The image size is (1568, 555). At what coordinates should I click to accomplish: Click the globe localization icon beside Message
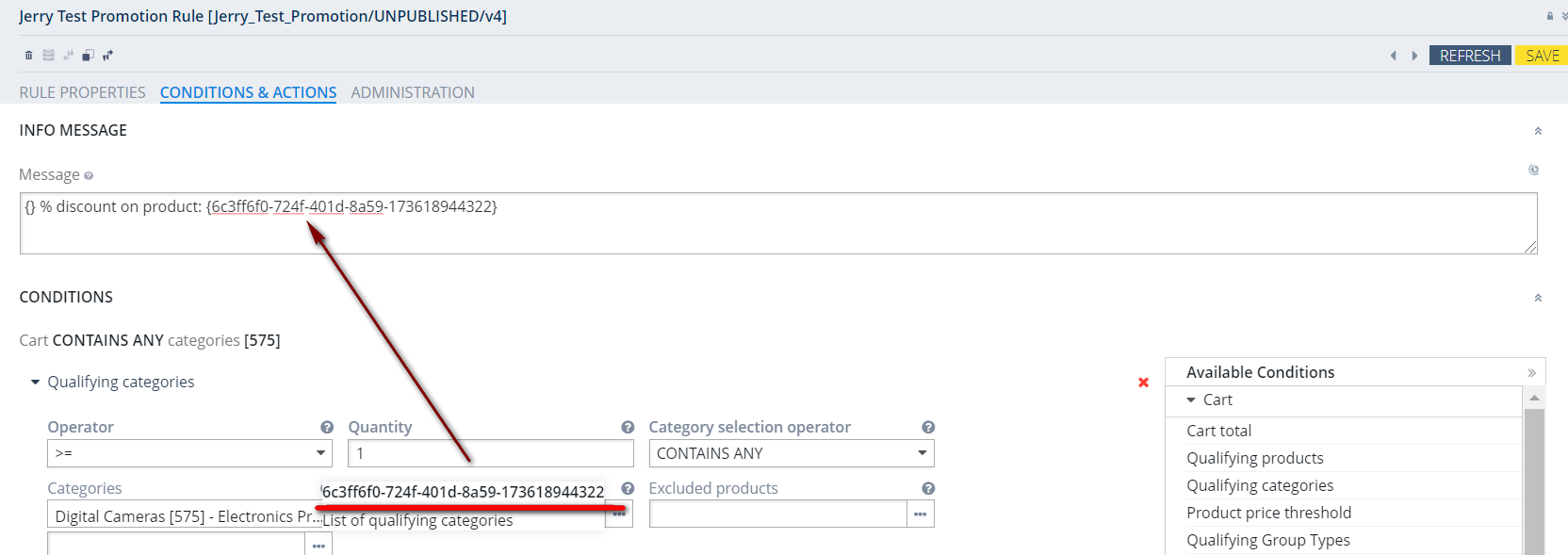point(1533,171)
